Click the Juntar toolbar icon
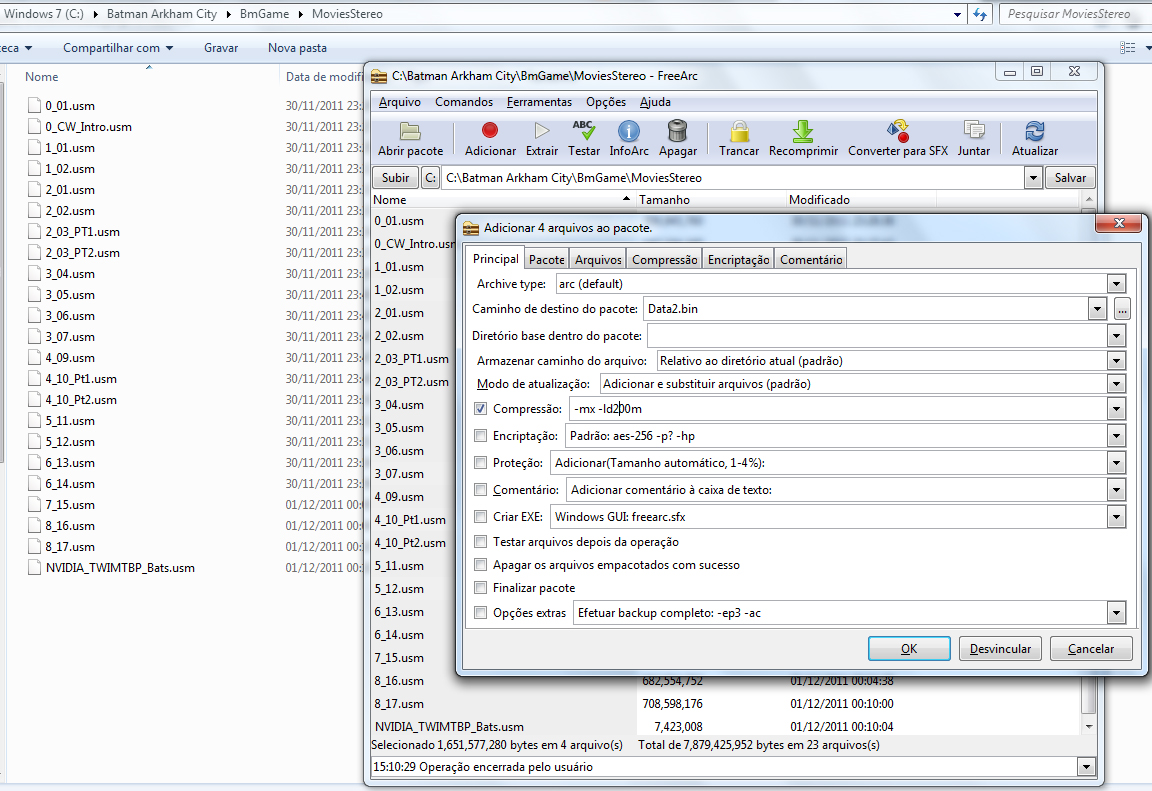The height and width of the screenshot is (791, 1152). 974,131
